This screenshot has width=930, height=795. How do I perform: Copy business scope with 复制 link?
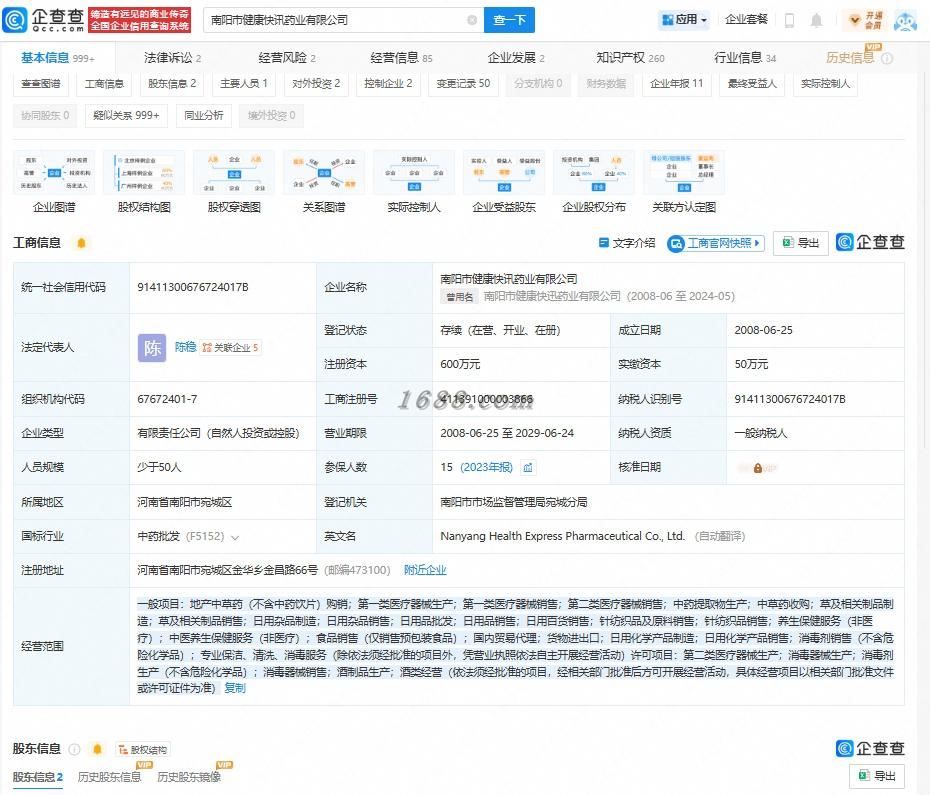(x=235, y=688)
